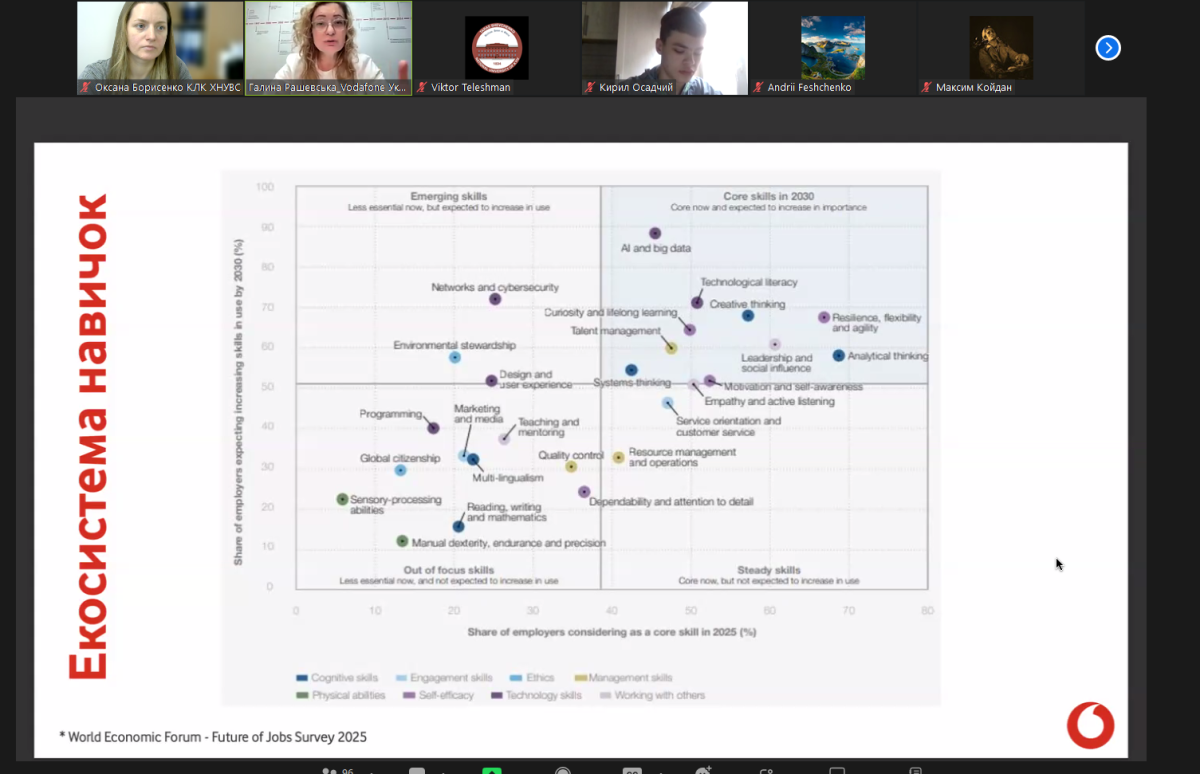Click the Cognitive skills legend swatch
1200x774 pixels.
pos(302,678)
